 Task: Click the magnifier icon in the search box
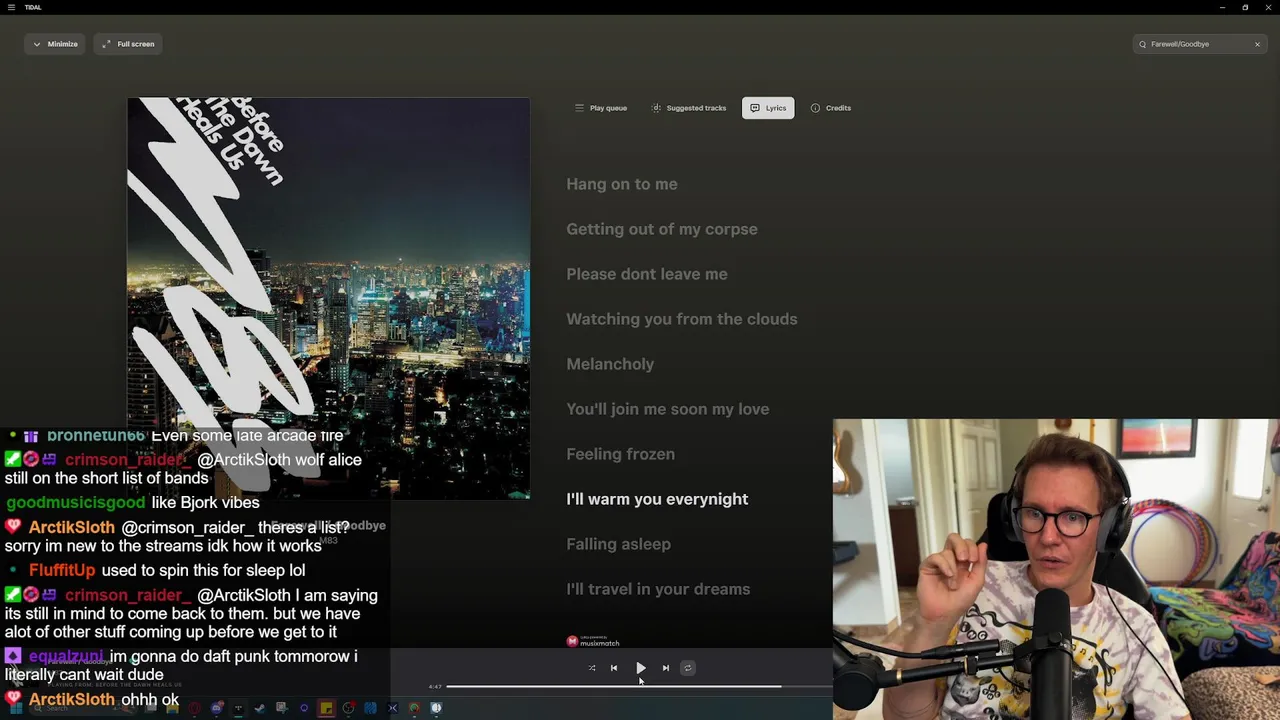[1143, 44]
